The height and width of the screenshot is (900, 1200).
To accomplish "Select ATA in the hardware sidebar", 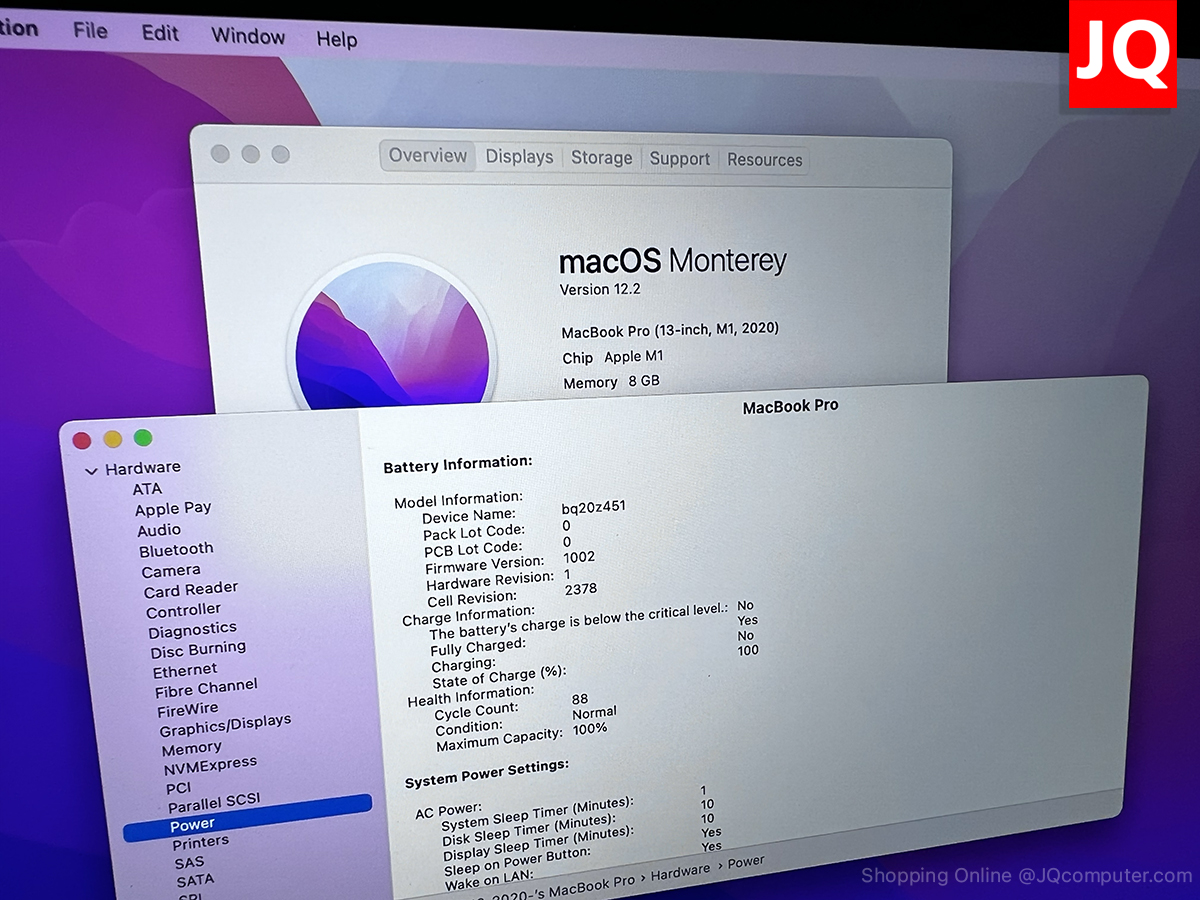I will click(x=147, y=489).
